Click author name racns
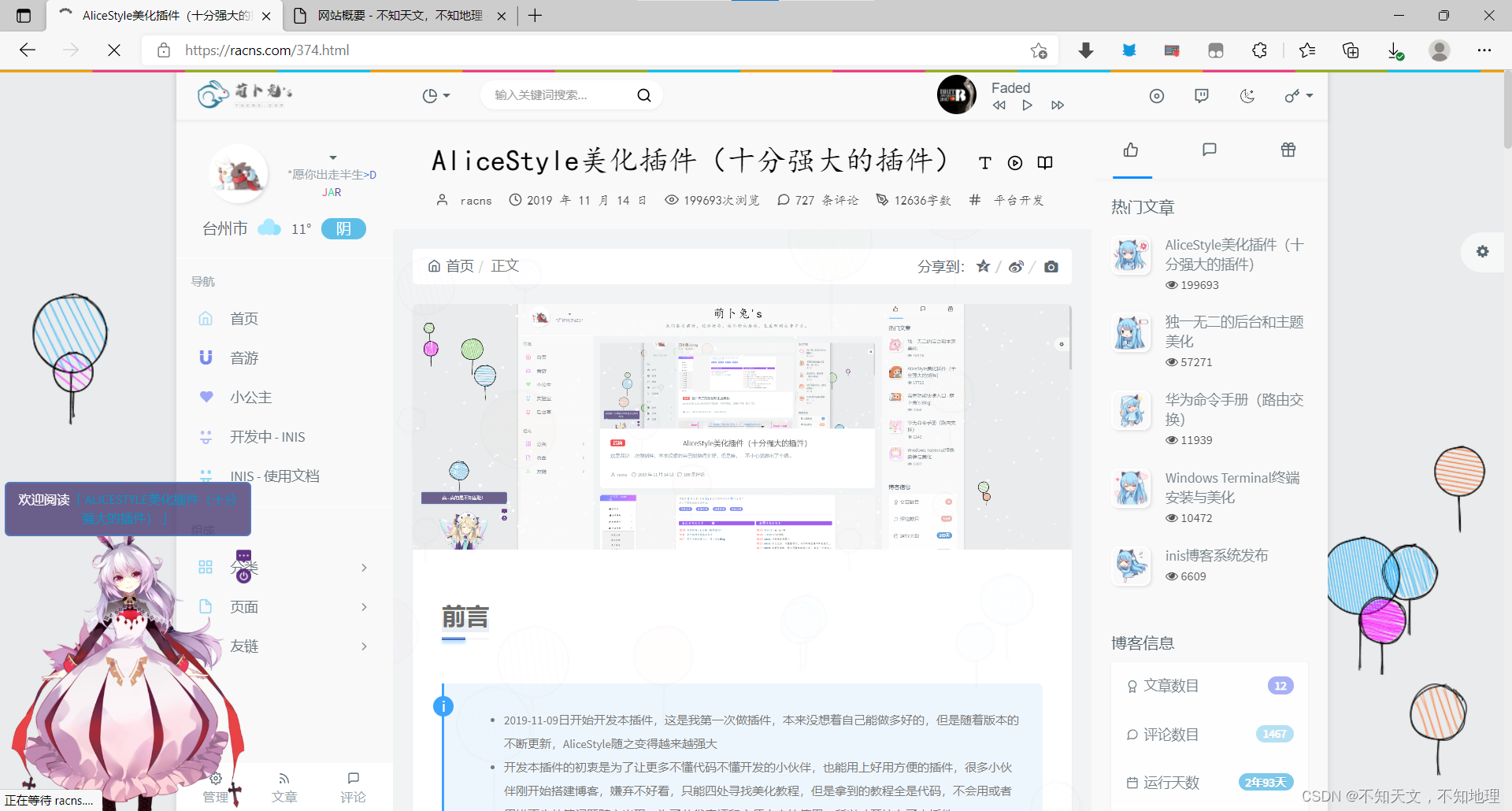Image resolution: width=1512 pixels, height=811 pixels. click(476, 201)
